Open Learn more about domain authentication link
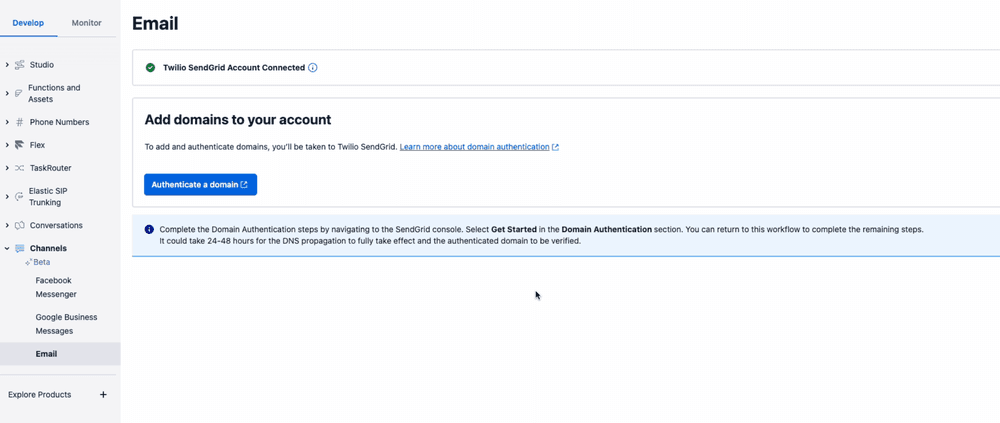This screenshot has height=423, width=1000. [474, 147]
